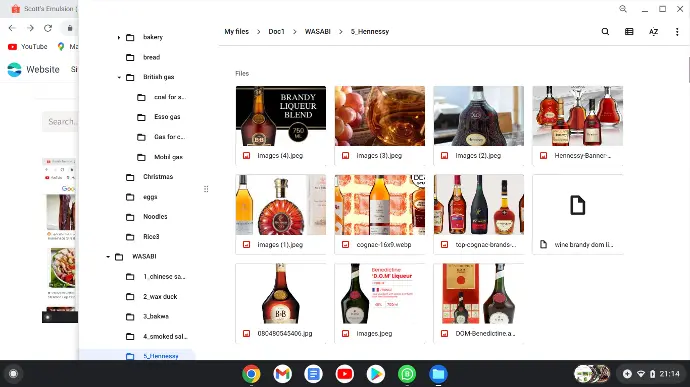Image resolution: width=690 pixels, height=387 pixels.
Task: Open the Gas for c.. folder
Action: (x=169, y=137)
